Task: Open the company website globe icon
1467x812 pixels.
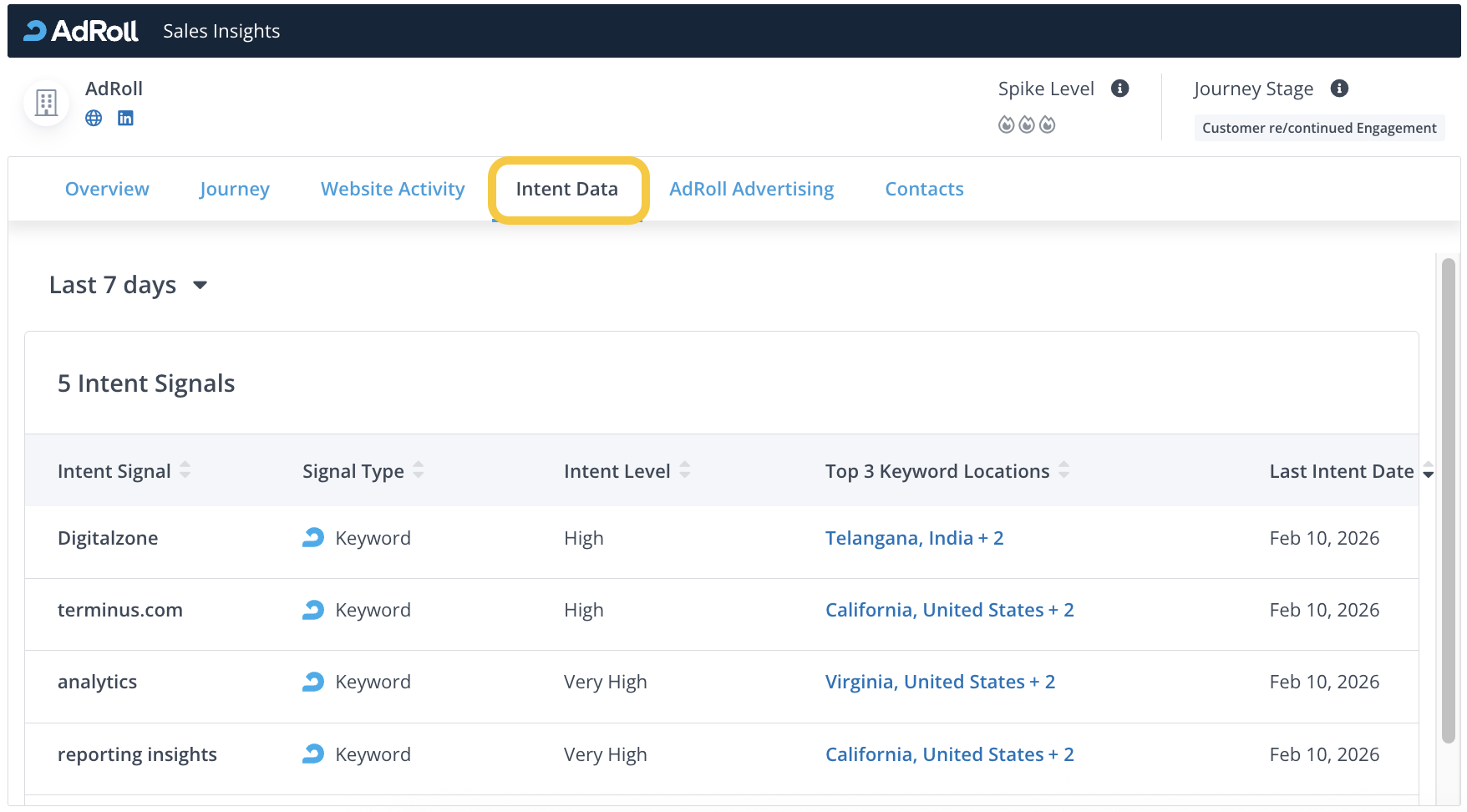Action: [94, 118]
